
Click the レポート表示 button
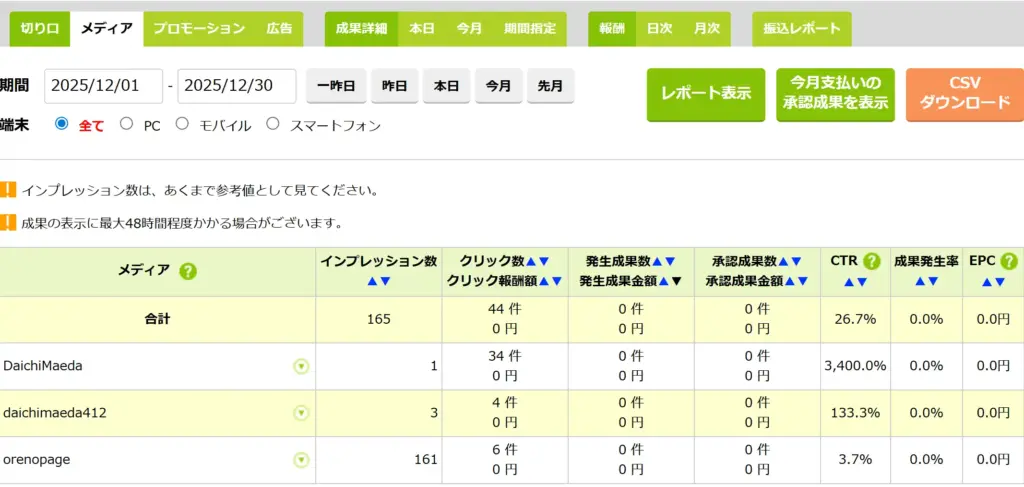(705, 94)
